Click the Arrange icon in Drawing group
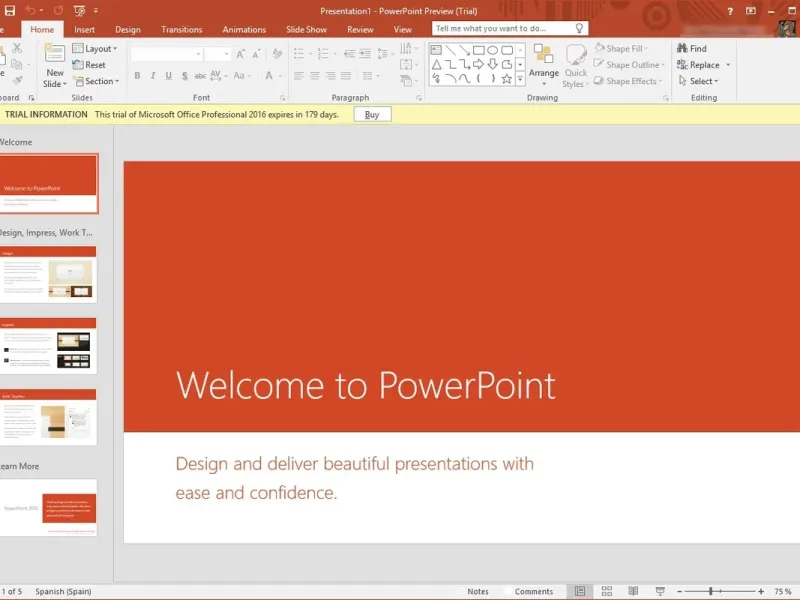800x600 pixels. tap(544, 55)
